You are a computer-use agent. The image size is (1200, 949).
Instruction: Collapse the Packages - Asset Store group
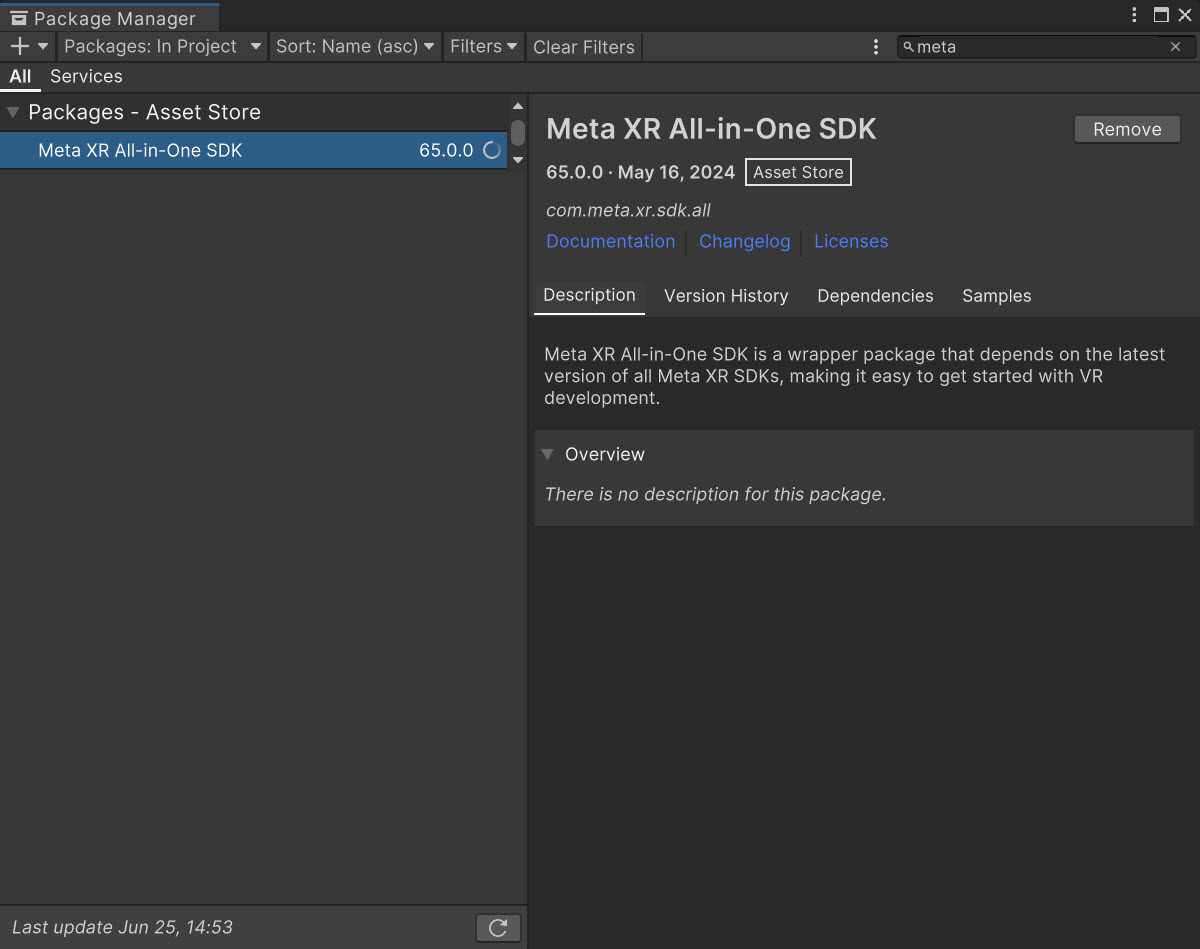click(x=13, y=112)
